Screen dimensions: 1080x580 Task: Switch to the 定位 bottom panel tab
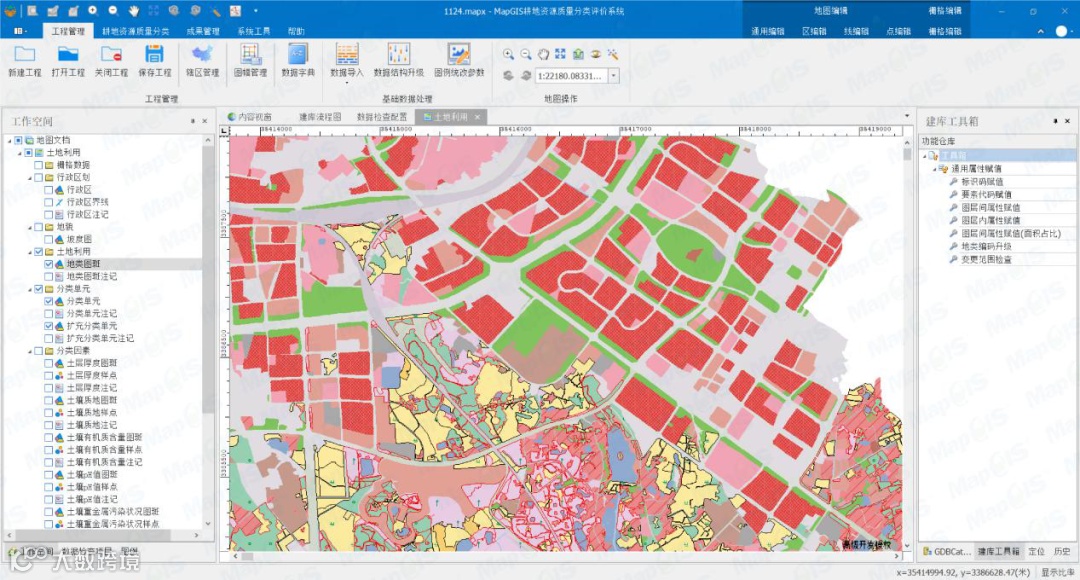[1036, 551]
